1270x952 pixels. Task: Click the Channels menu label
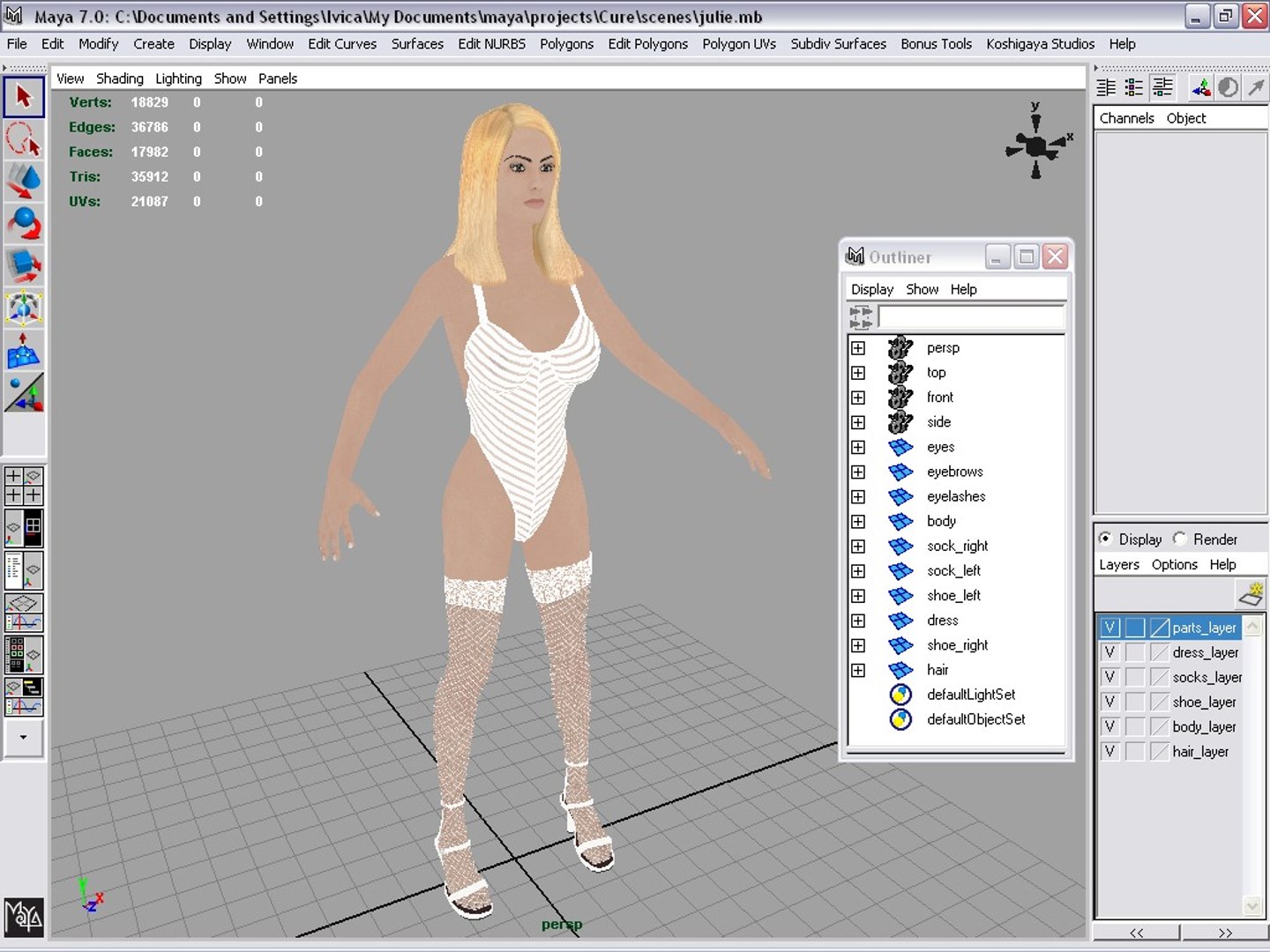[x=1126, y=118]
